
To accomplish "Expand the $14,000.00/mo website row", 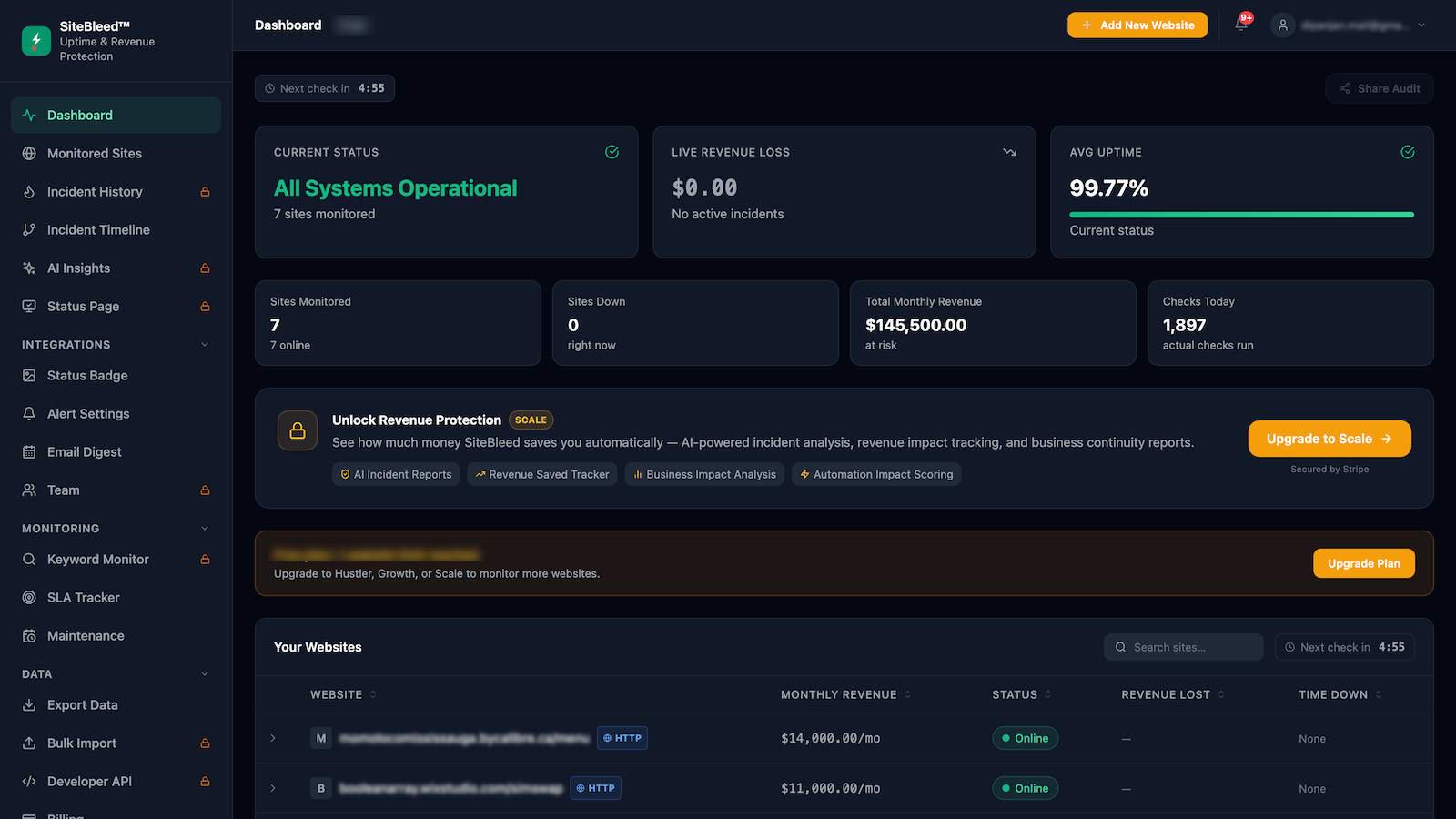I will [x=273, y=738].
